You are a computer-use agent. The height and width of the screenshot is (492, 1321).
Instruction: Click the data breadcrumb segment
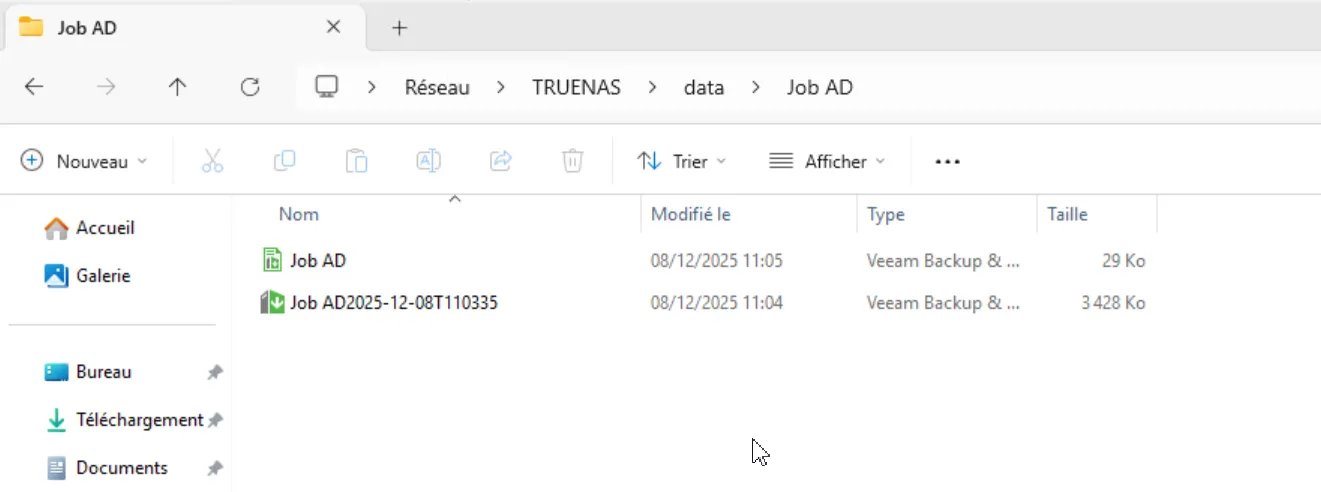click(703, 87)
